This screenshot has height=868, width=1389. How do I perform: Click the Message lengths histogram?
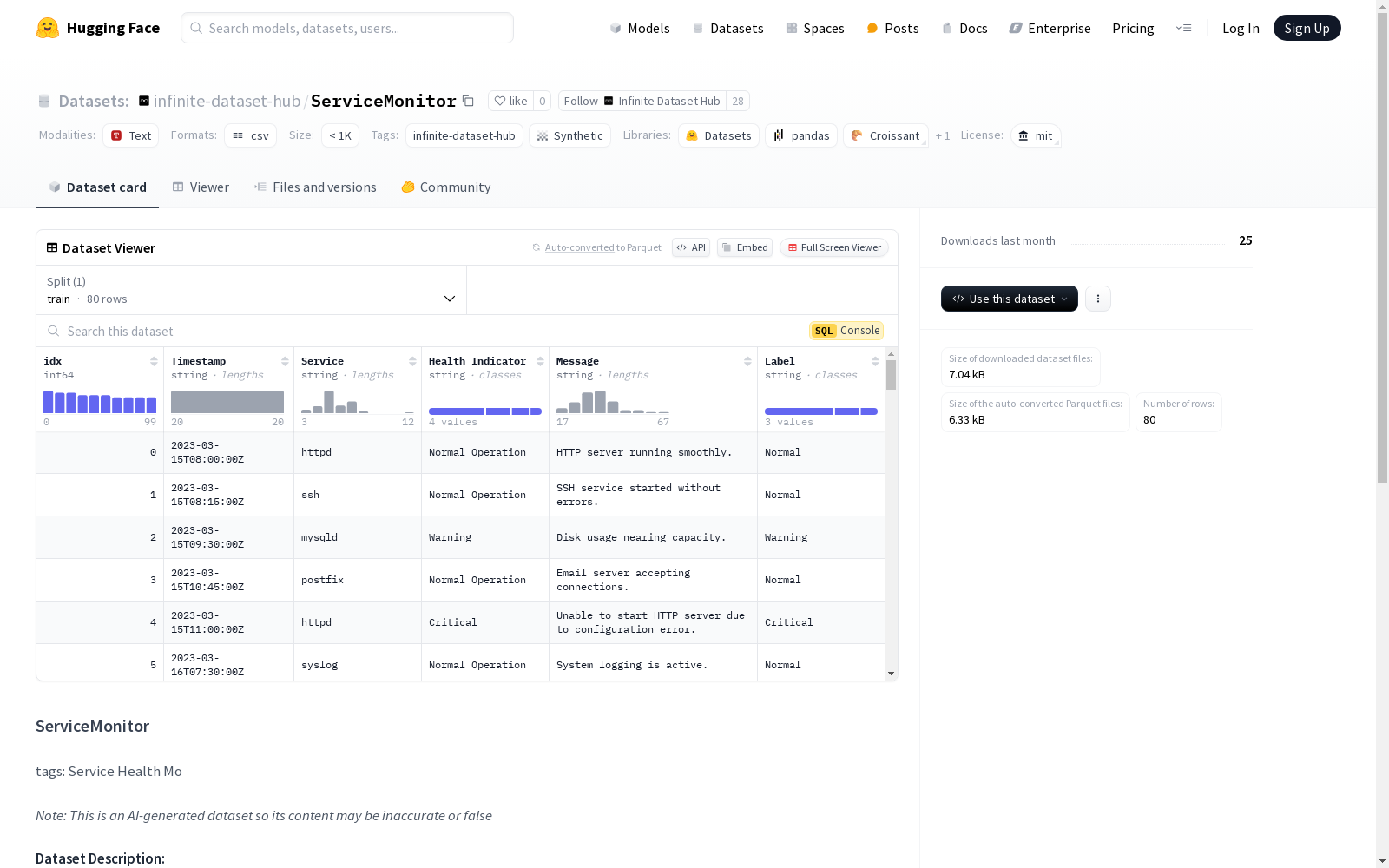click(613, 402)
